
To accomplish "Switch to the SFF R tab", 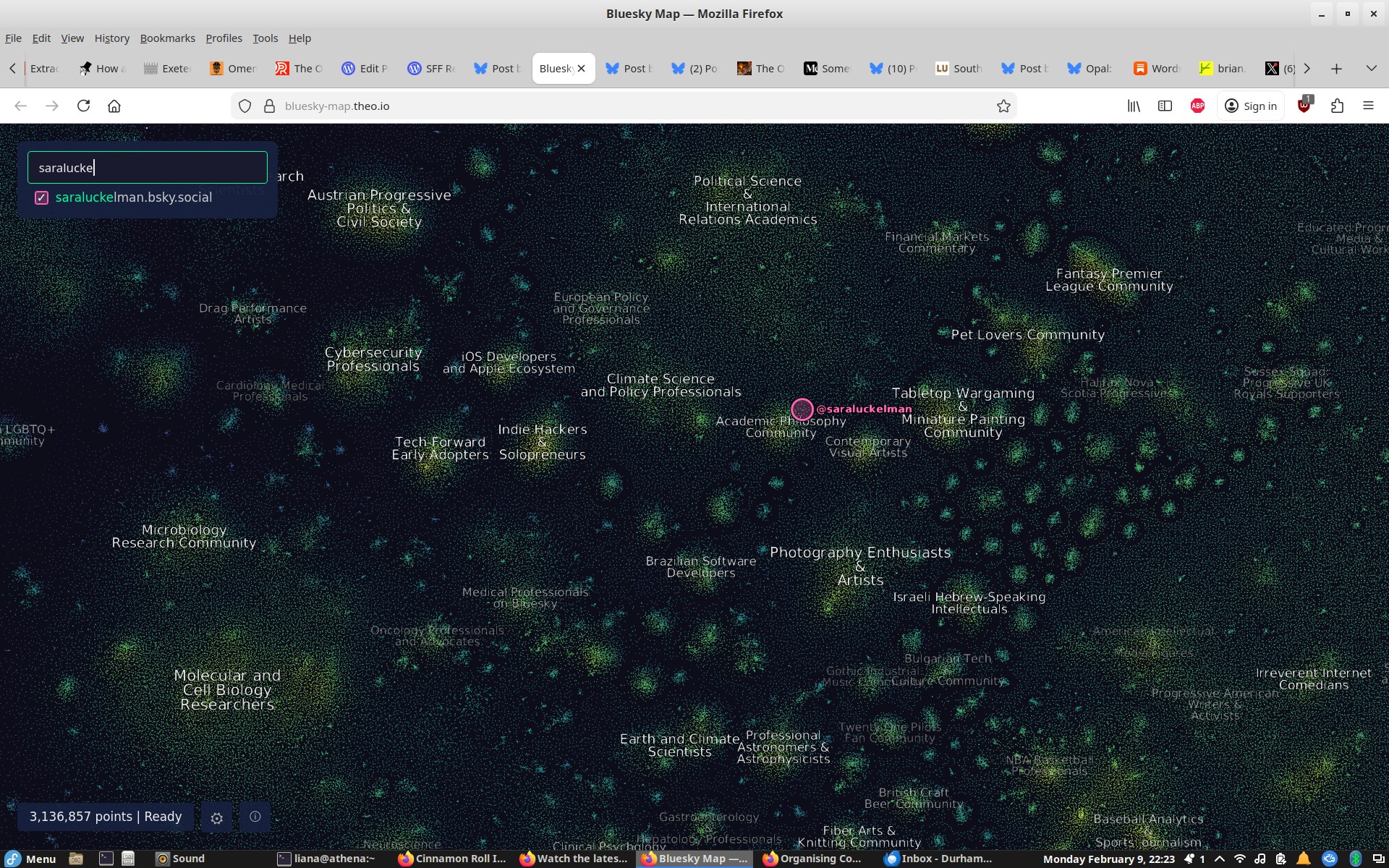I will point(431,68).
